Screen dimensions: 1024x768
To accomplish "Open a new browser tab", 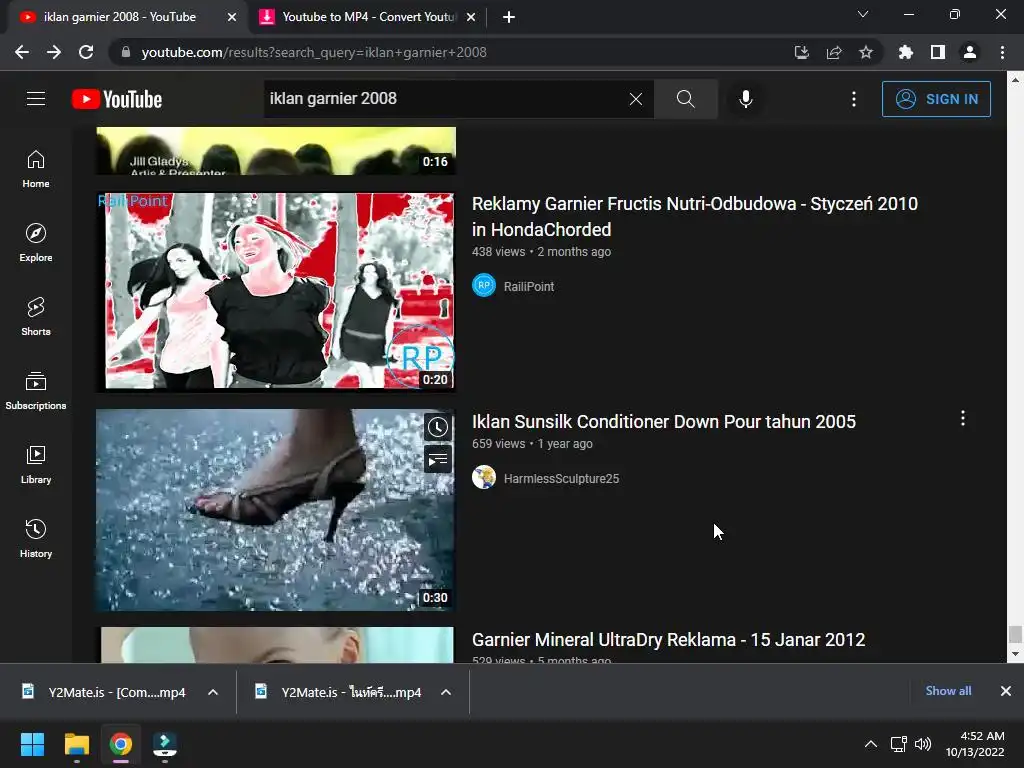I will click(509, 17).
